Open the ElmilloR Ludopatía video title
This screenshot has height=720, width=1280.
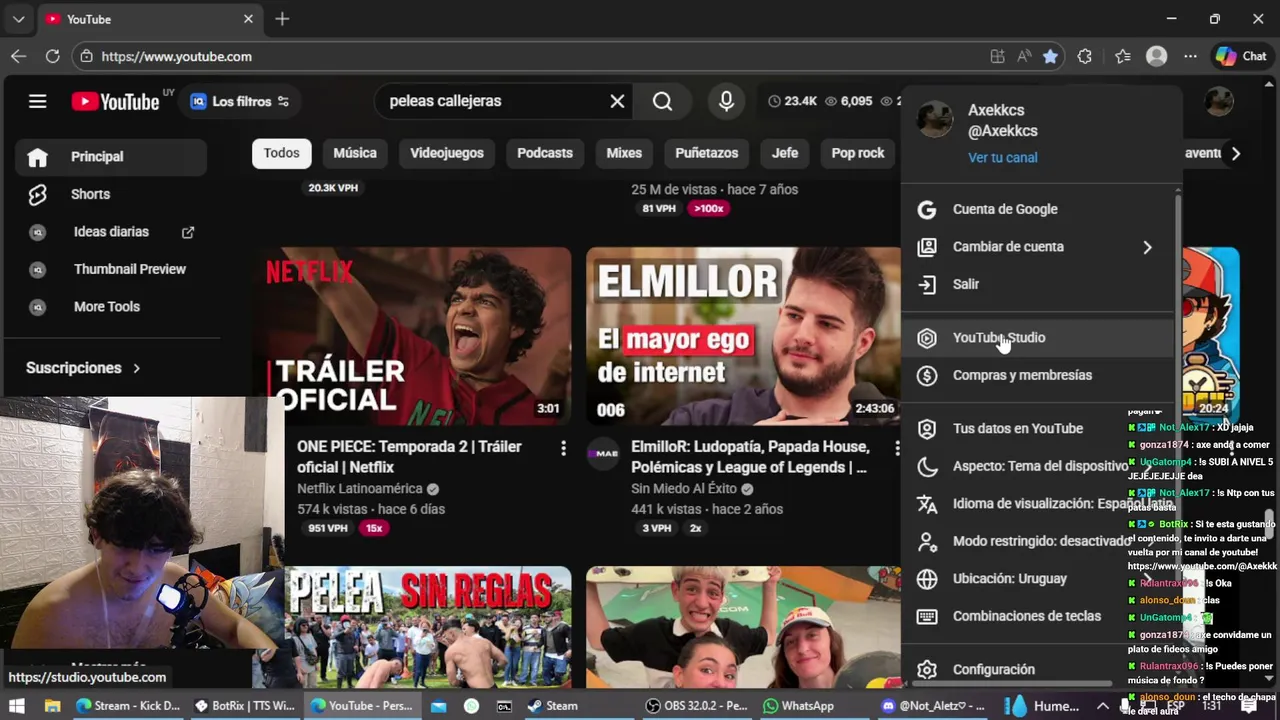pos(750,457)
